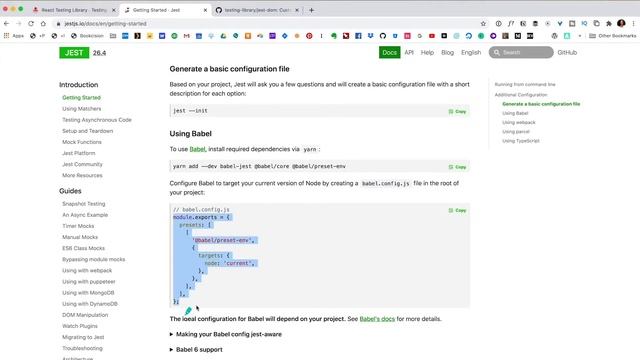Screen dimensions: 640x360
Task: Open Testing Asynchronous Code in sidebar
Action: [x=97, y=120]
